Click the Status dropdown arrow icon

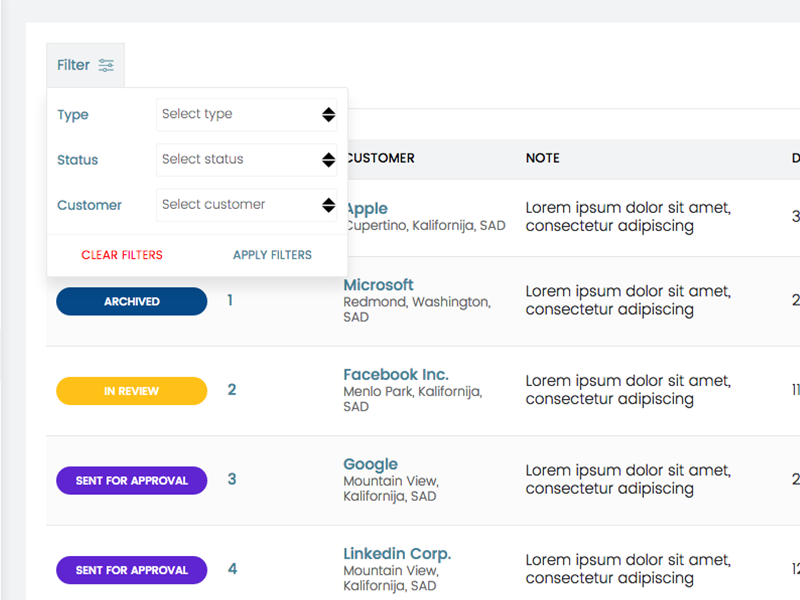coord(328,159)
